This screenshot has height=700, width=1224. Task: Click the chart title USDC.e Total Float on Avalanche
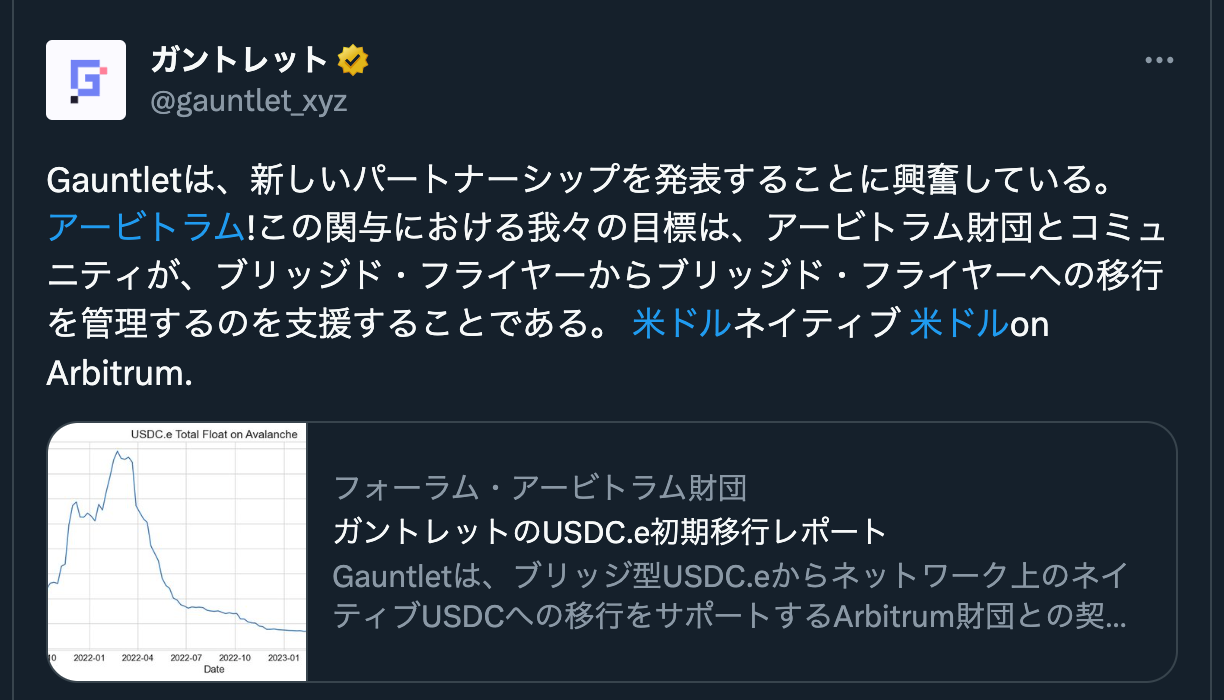[216, 434]
